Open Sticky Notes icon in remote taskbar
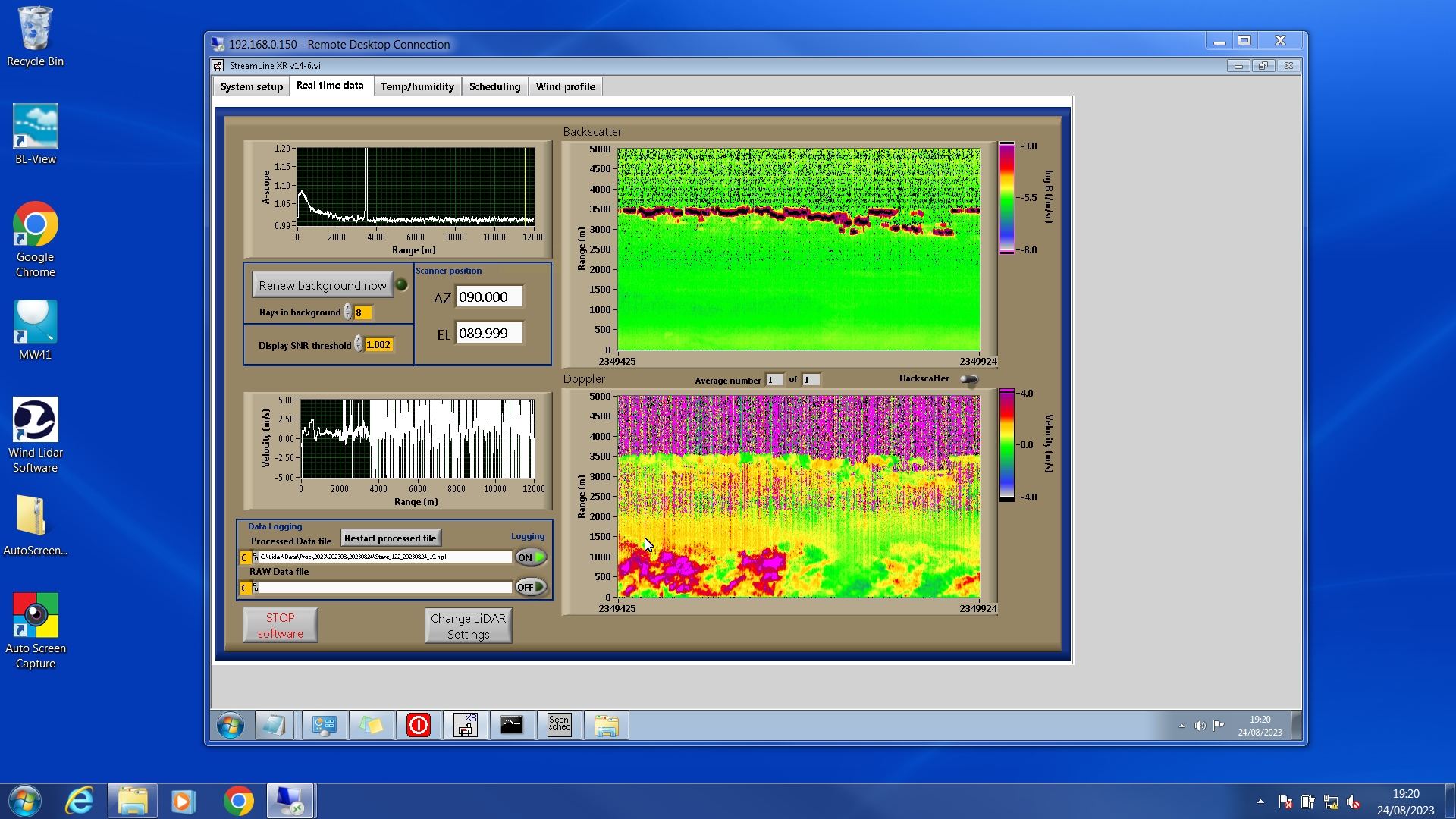 [371, 725]
